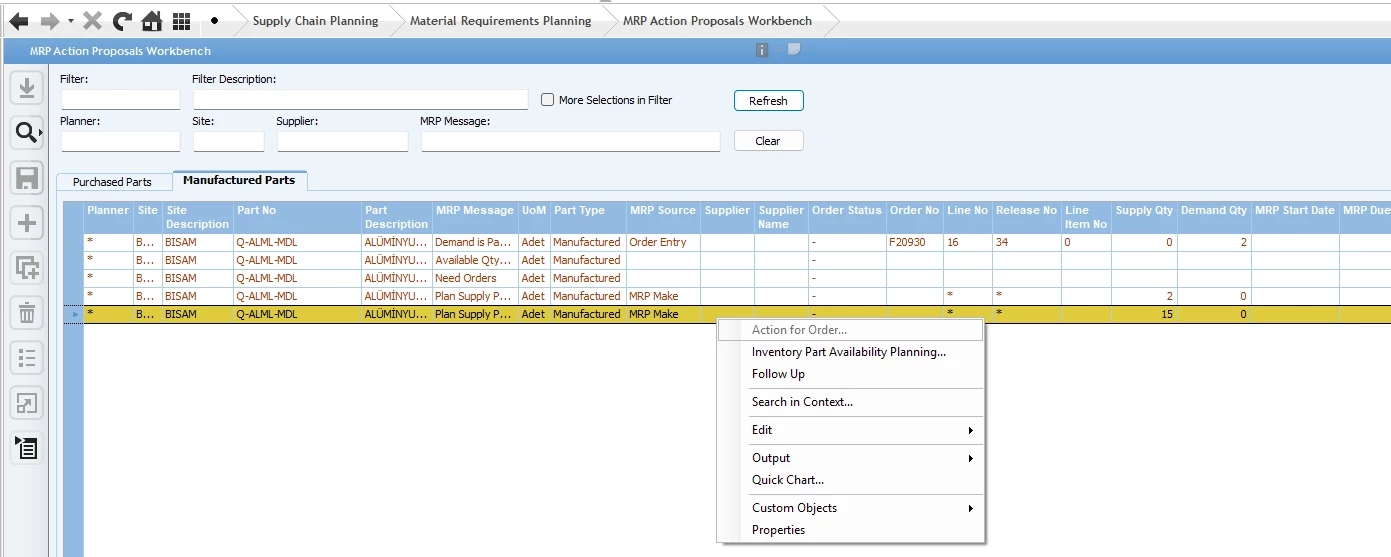This screenshot has width=1391, height=557.
Task: Click the plus new record icon
Action: pos(26,224)
